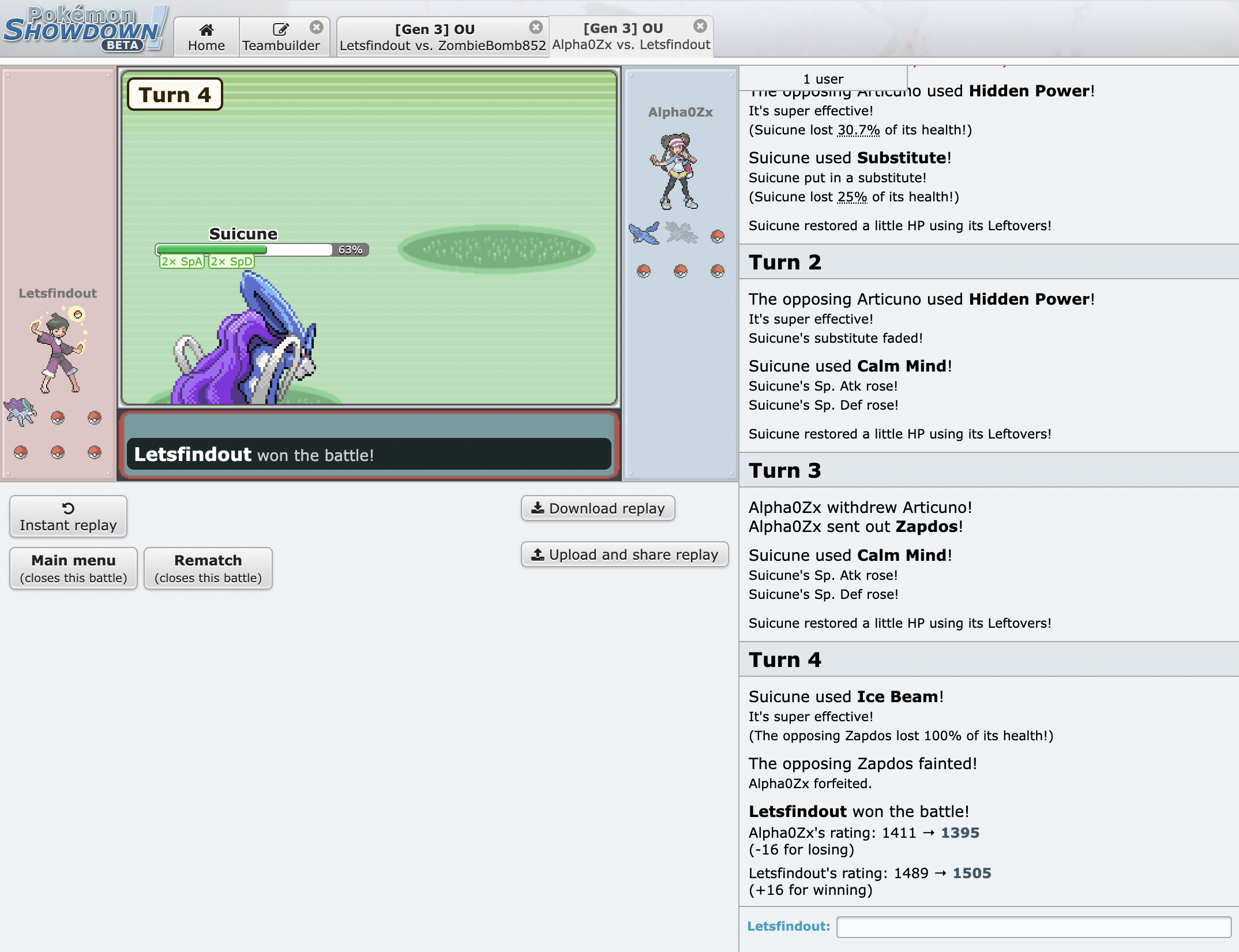This screenshot has height=952, width=1239.
Task: Open the 1 user list
Action: pos(823,78)
